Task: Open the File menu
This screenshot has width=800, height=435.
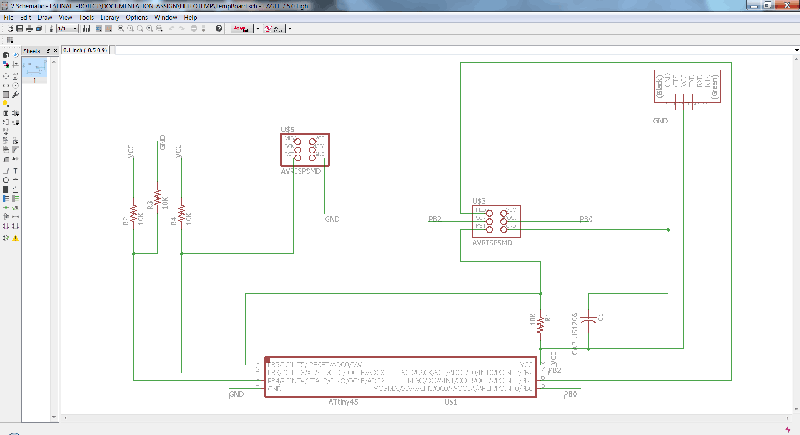Action: 8,17
